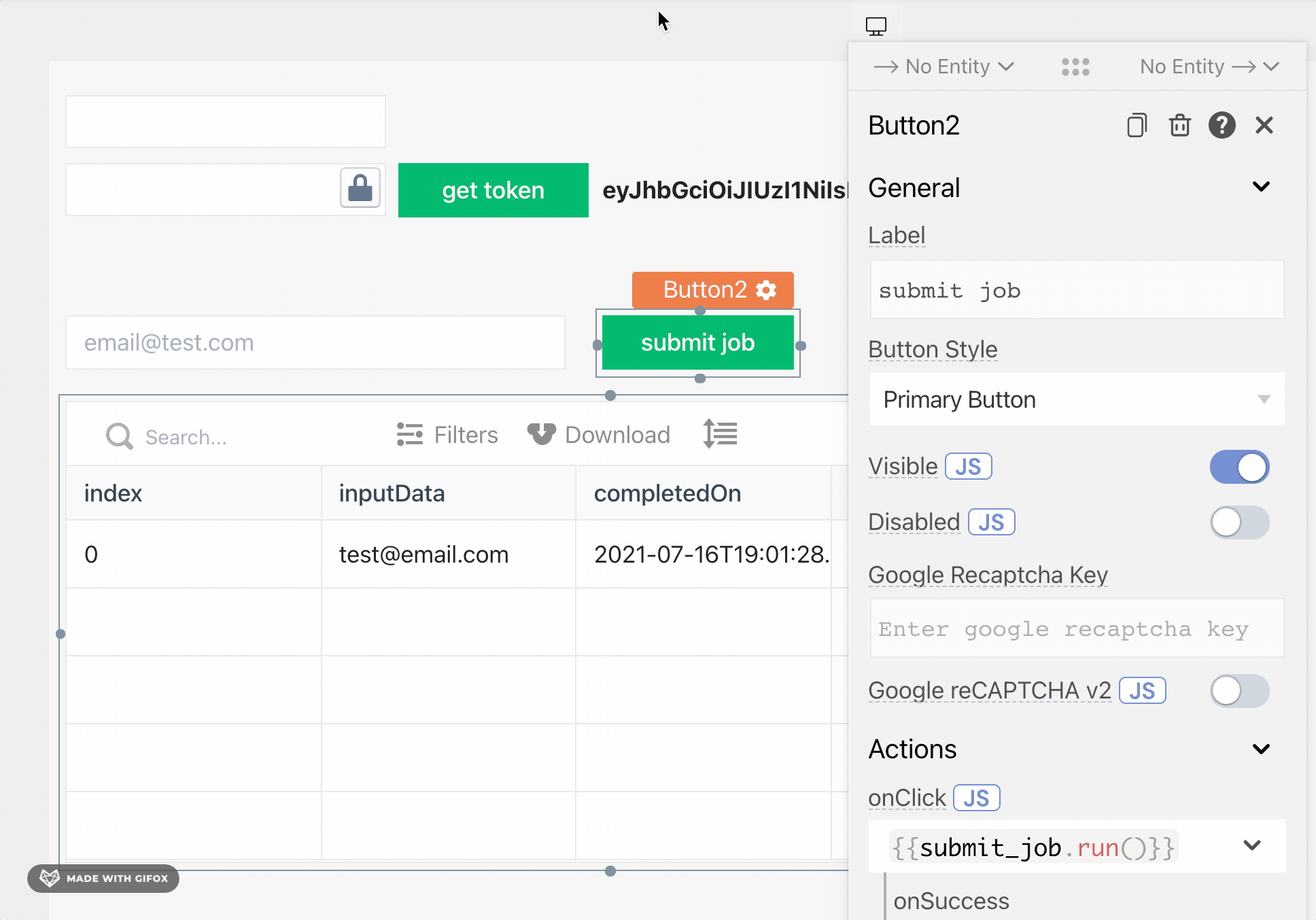Click Download in the table header
The image size is (1316, 920).
tap(599, 435)
